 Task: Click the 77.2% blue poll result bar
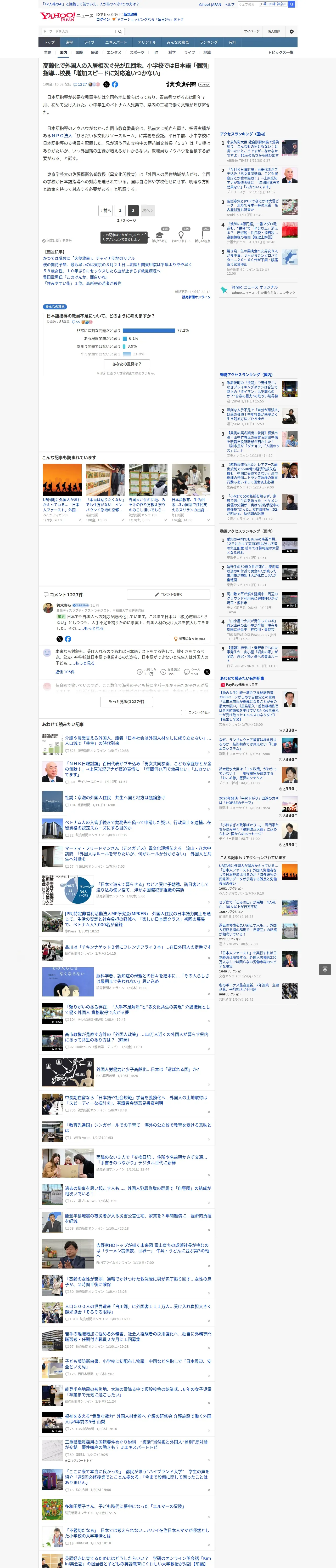click(149, 331)
